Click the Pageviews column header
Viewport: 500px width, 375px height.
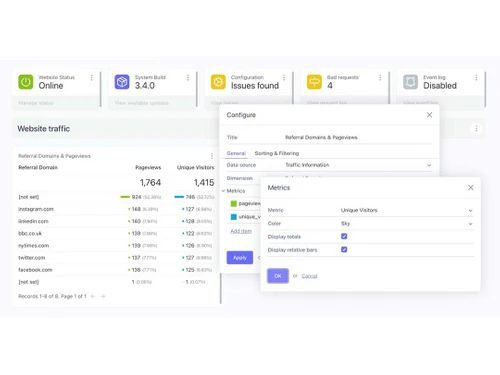[148, 167]
